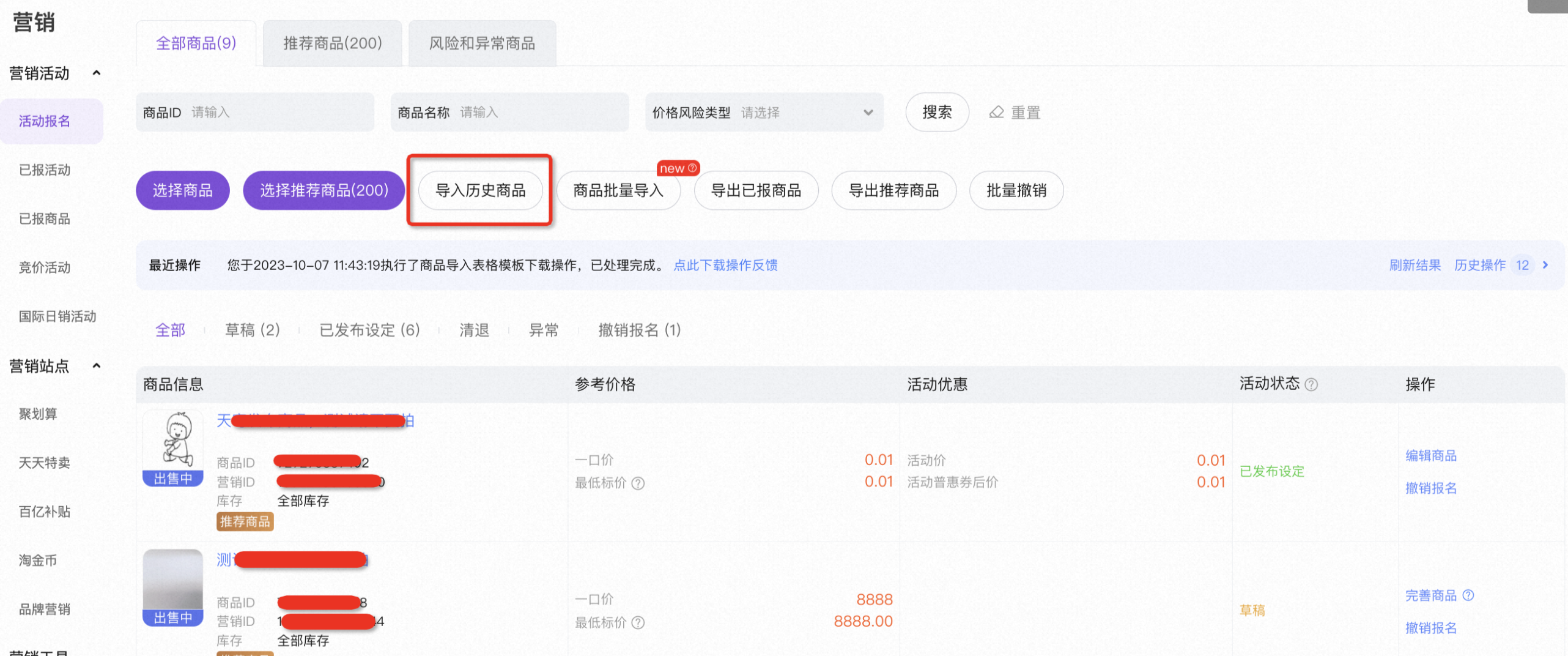1568x656 pixels.
Task: Click the new badge on 商品批量导入
Action: pos(678,168)
